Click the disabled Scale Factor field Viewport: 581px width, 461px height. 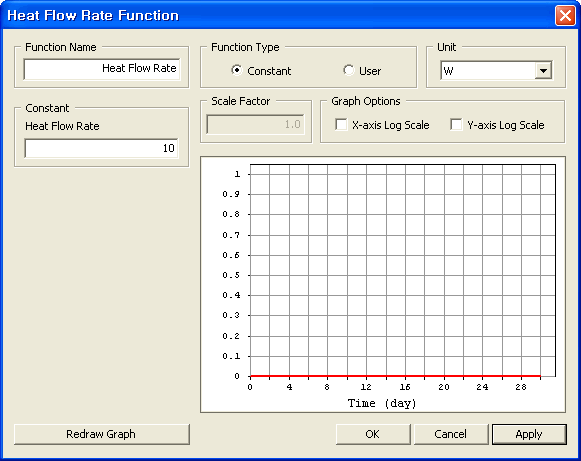(255, 124)
